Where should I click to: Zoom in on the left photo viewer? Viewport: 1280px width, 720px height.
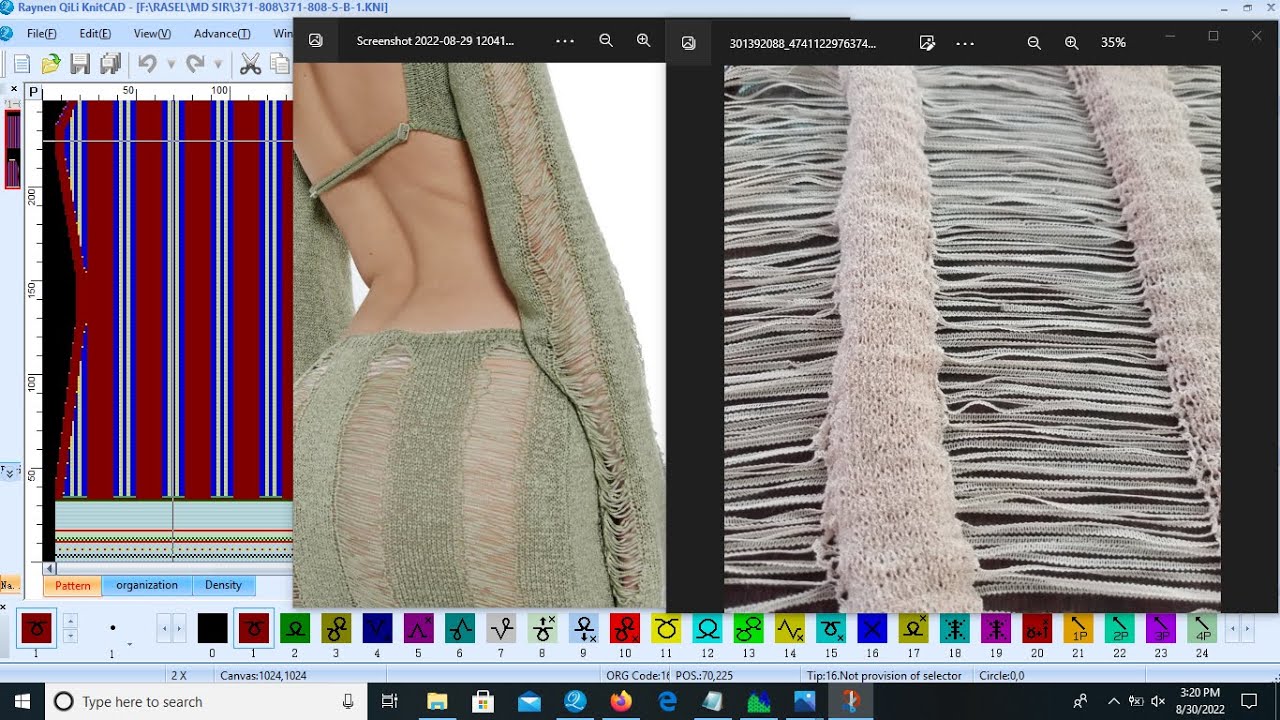tap(643, 41)
